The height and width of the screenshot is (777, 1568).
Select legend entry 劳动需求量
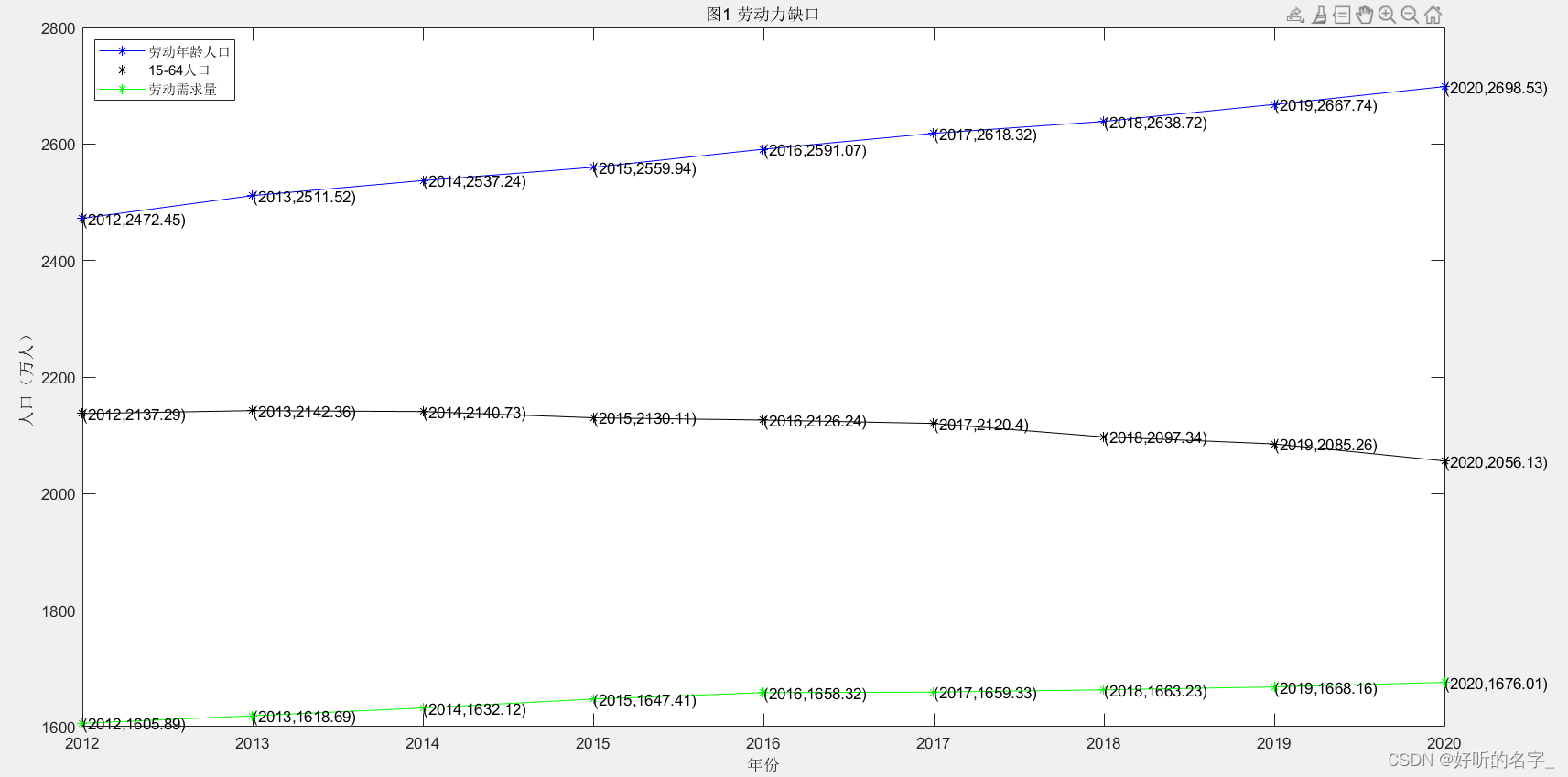pyautogui.click(x=183, y=89)
